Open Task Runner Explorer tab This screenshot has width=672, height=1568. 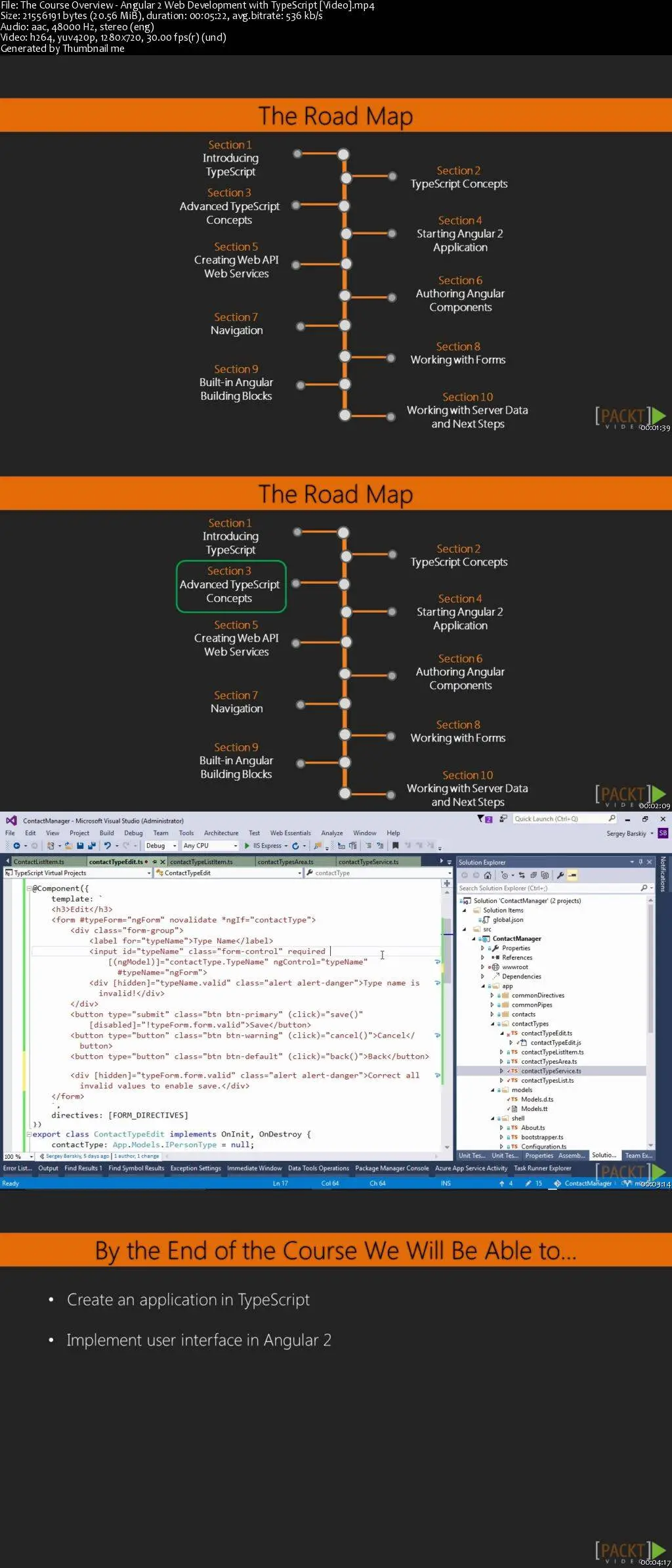pyautogui.click(x=542, y=1168)
